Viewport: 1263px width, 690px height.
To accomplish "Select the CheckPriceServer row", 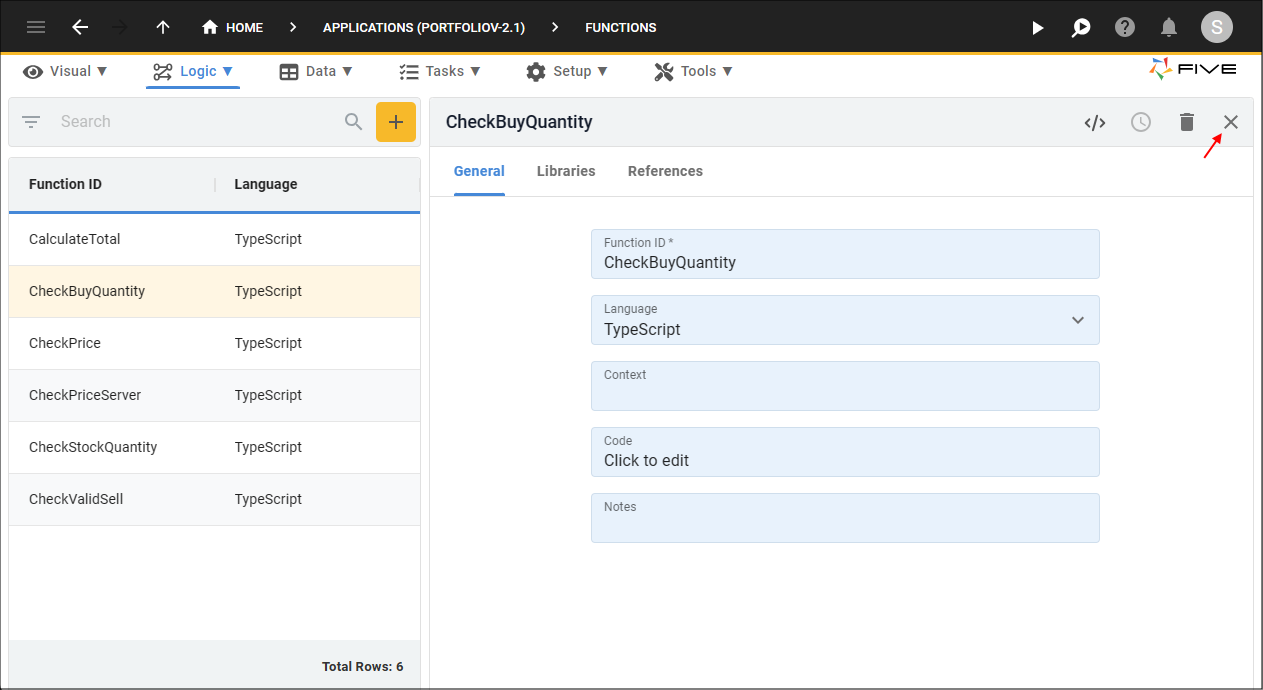I will 214,396.
